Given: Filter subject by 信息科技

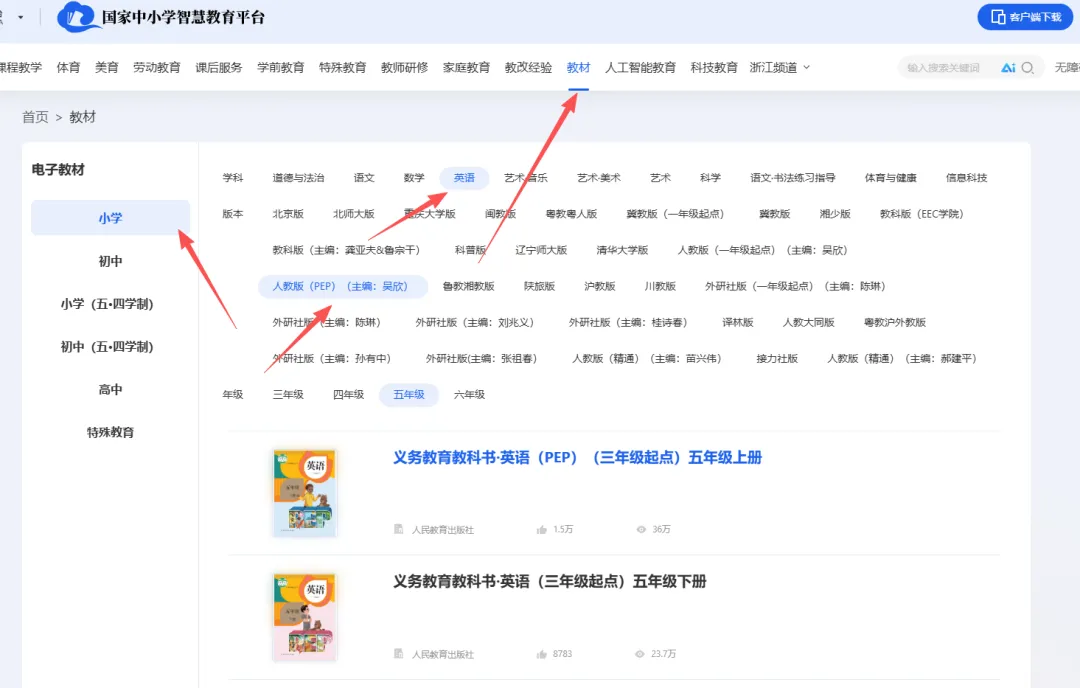Looking at the screenshot, I should [x=966, y=178].
